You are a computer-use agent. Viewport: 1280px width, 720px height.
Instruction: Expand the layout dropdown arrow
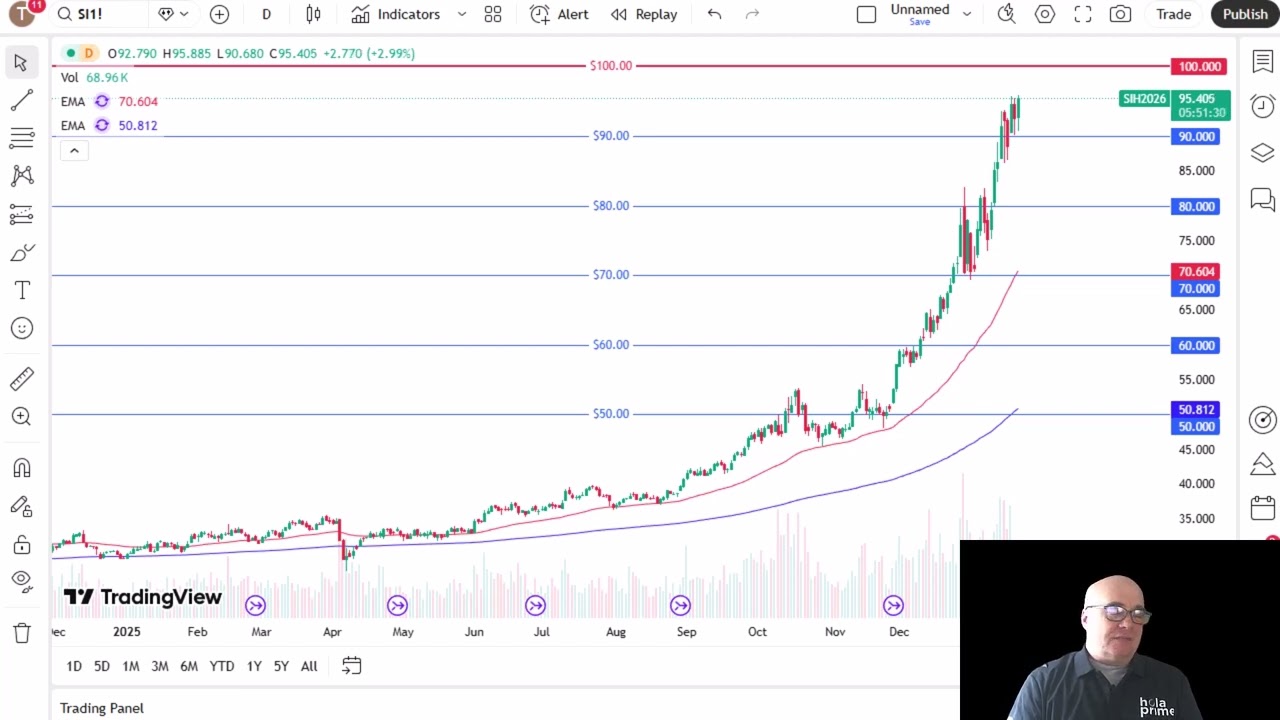[967, 14]
